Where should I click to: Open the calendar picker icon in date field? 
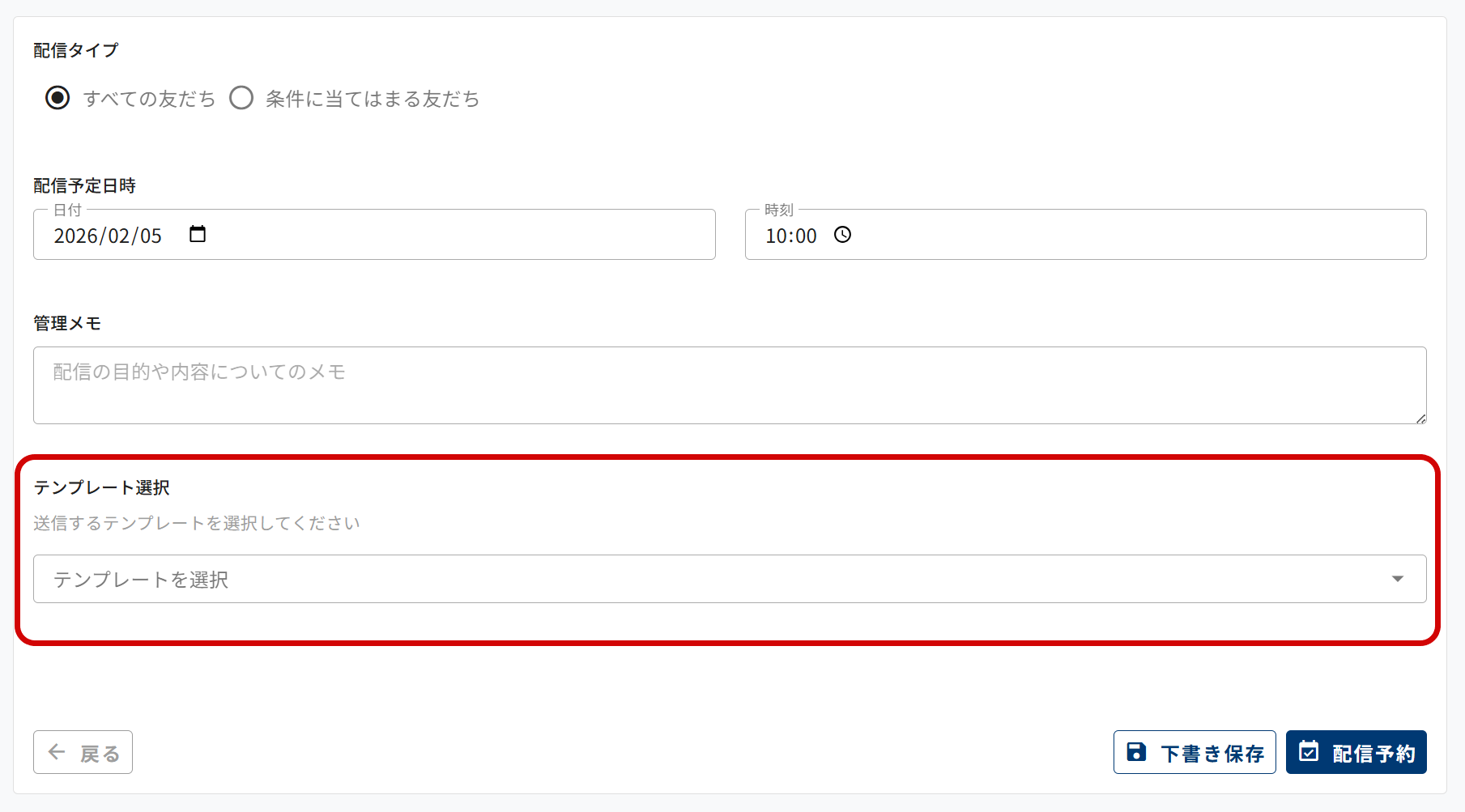pos(198,234)
